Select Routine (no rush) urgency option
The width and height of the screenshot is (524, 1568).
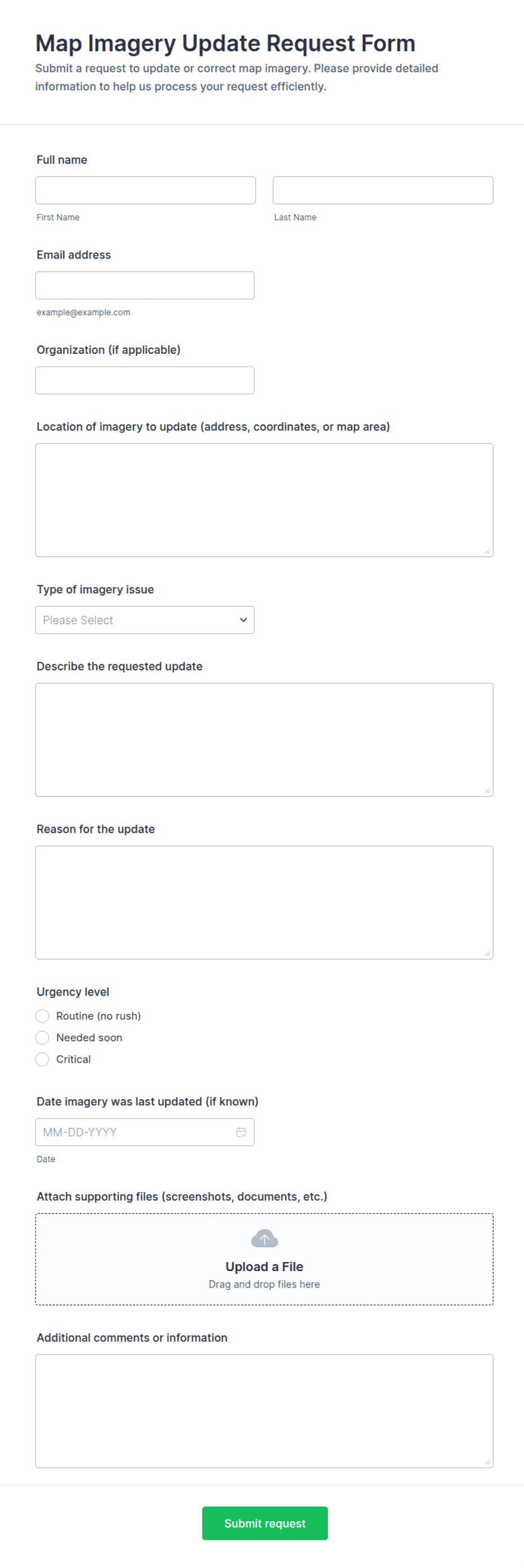42,1015
